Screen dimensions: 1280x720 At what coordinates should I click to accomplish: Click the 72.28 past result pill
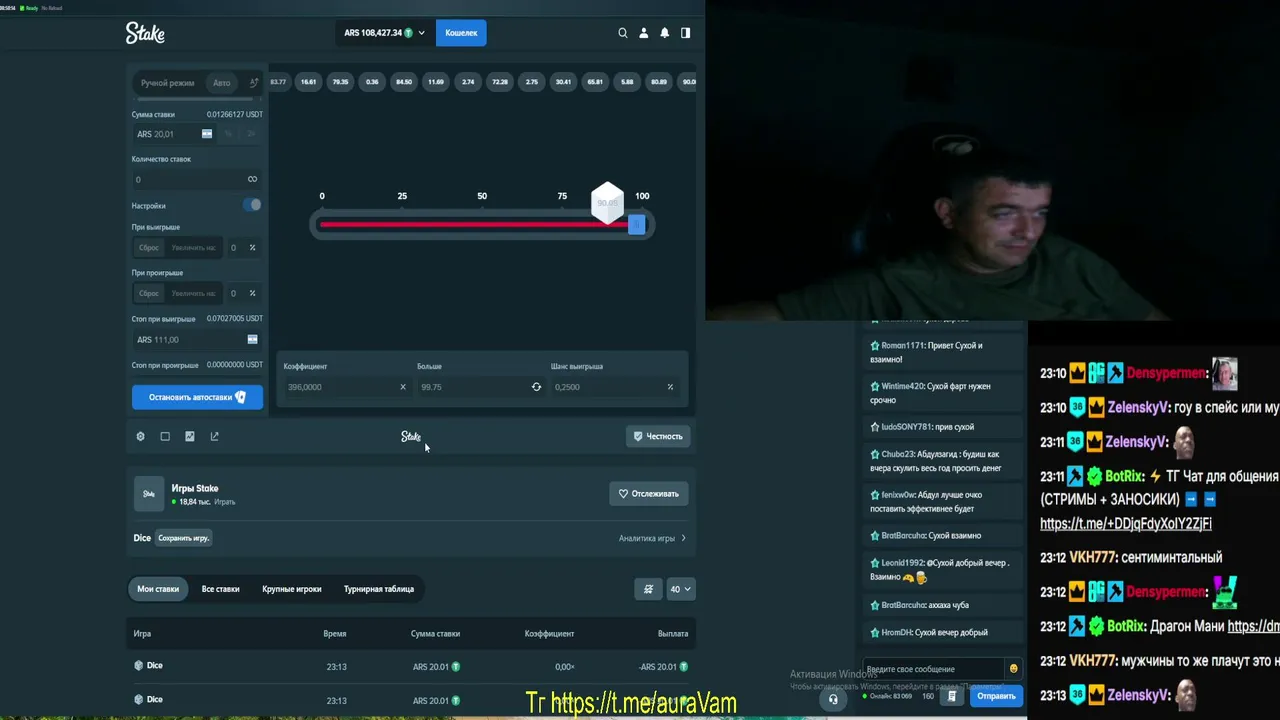point(500,82)
